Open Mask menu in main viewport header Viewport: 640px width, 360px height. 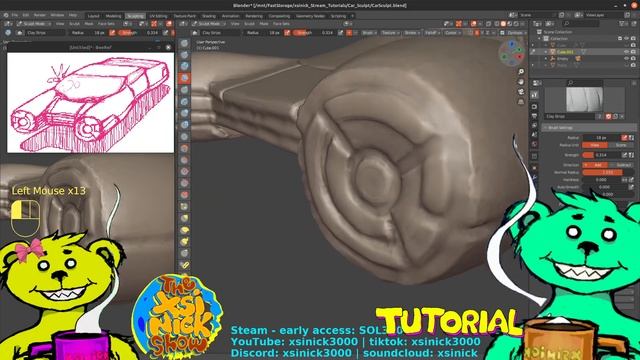pos(264,24)
